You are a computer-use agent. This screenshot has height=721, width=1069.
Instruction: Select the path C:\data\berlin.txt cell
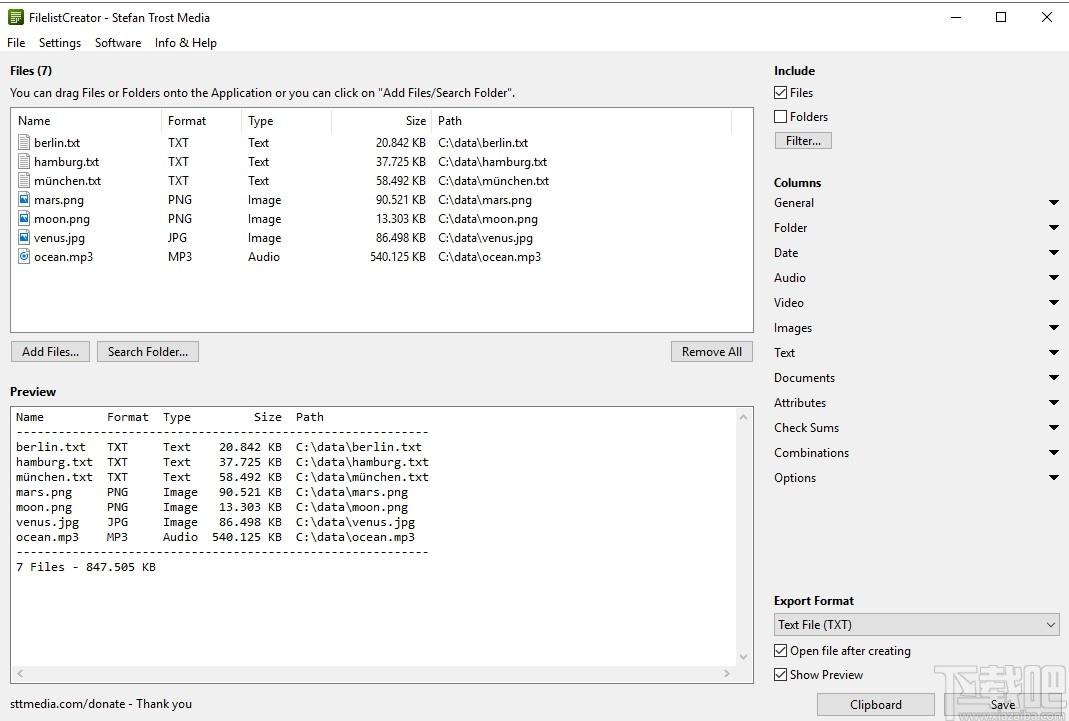click(483, 142)
